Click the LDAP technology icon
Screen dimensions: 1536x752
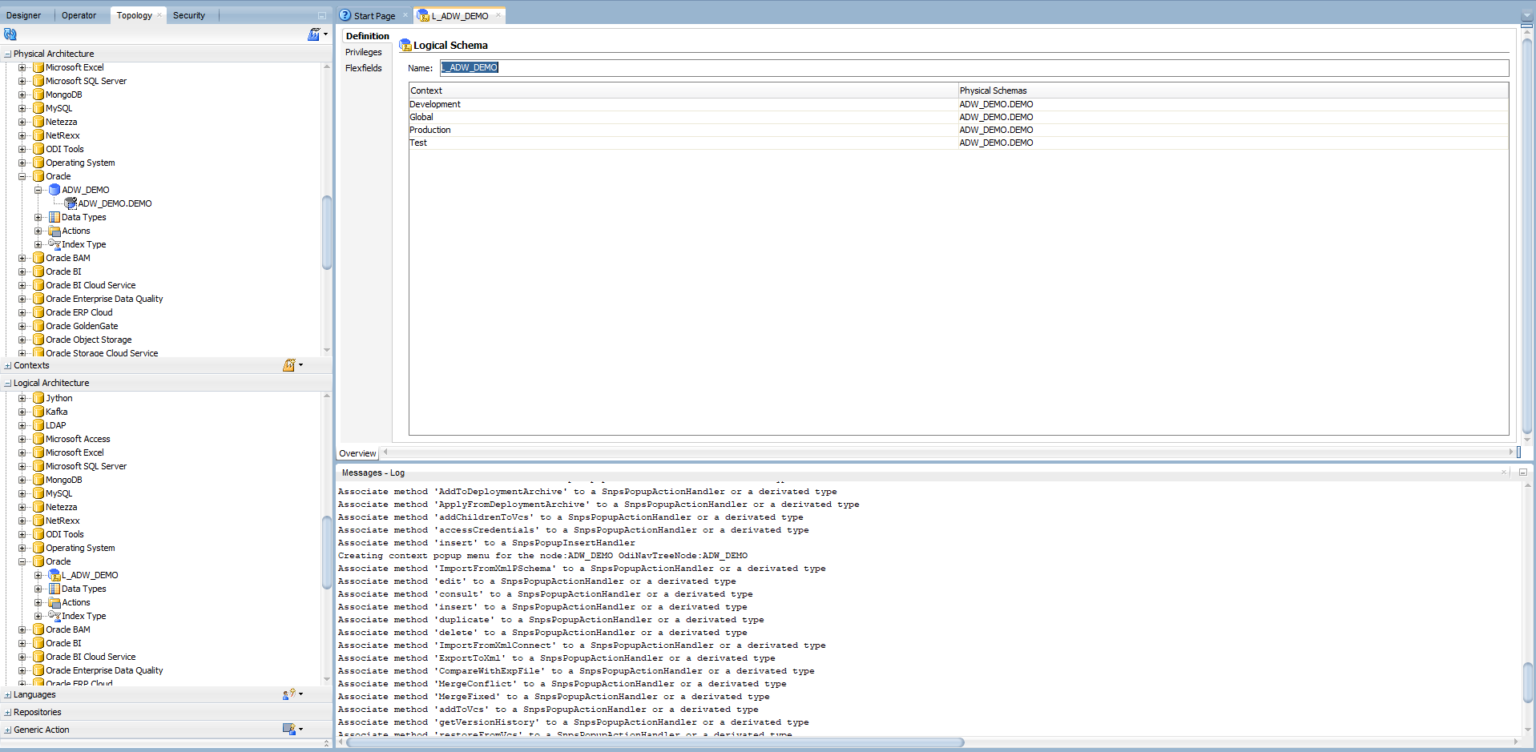(x=38, y=425)
